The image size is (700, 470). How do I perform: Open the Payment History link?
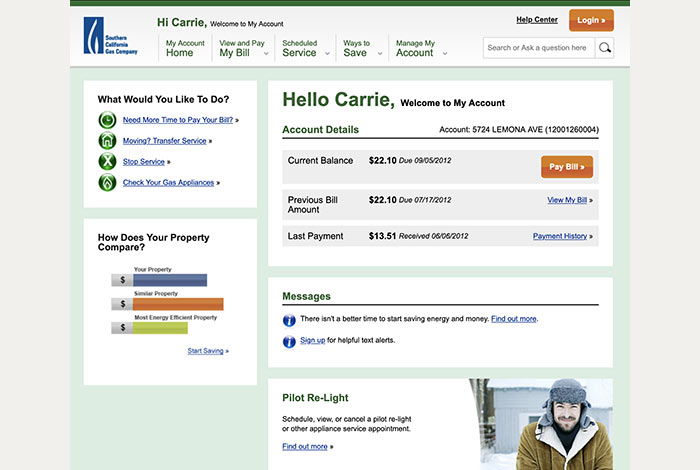[x=560, y=237]
